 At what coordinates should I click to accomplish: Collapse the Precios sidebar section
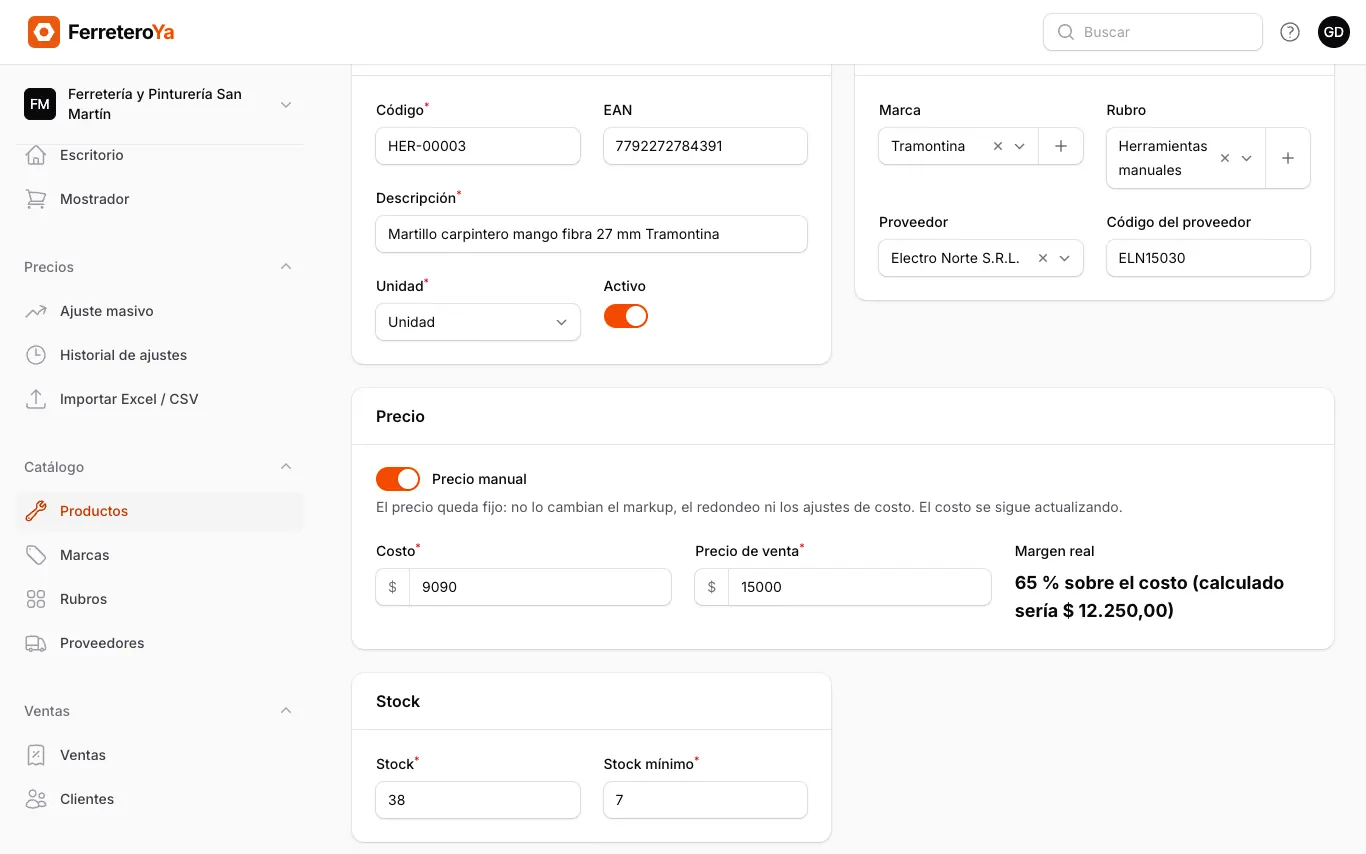pos(286,267)
